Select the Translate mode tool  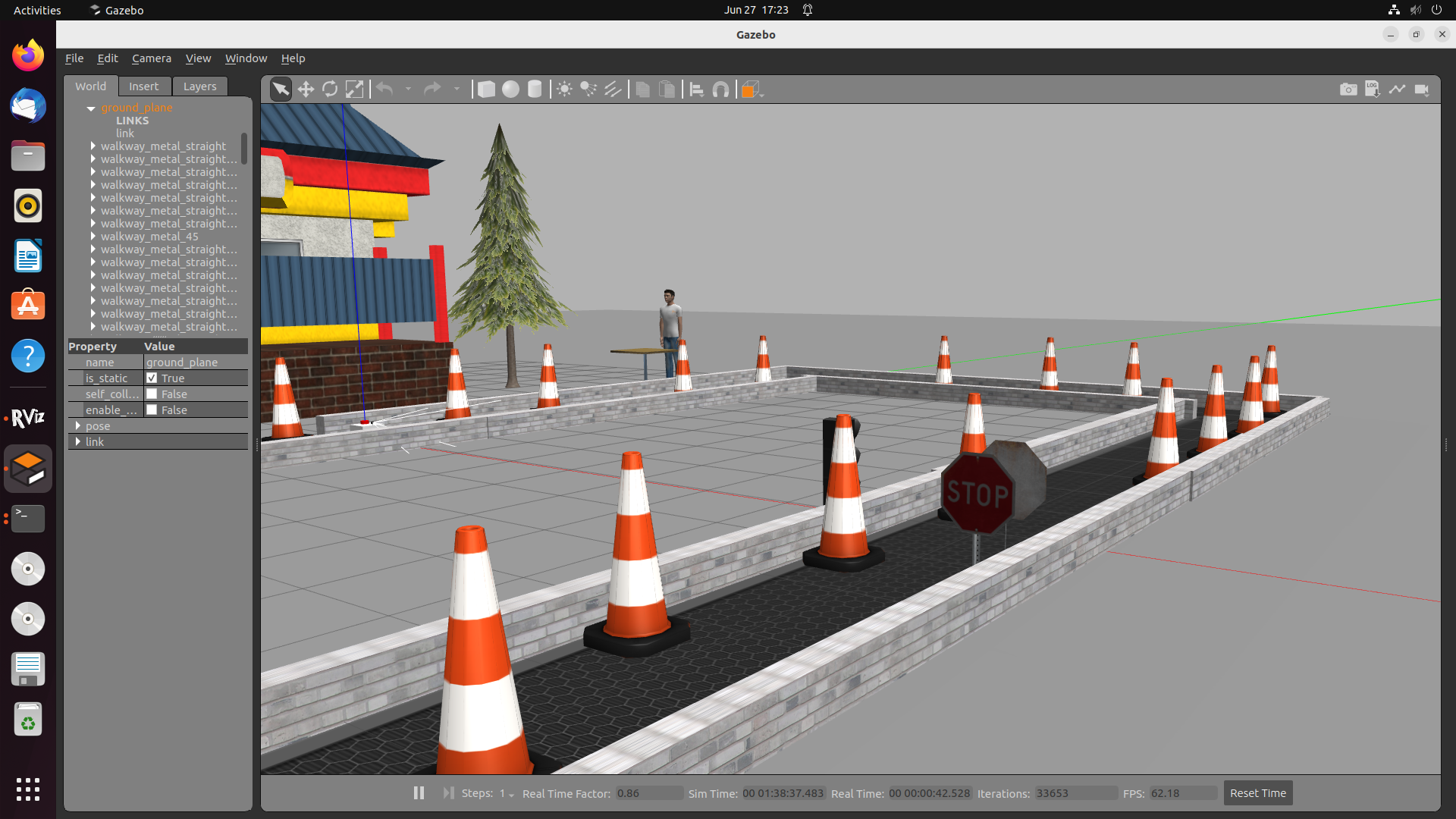(x=306, y=89)
